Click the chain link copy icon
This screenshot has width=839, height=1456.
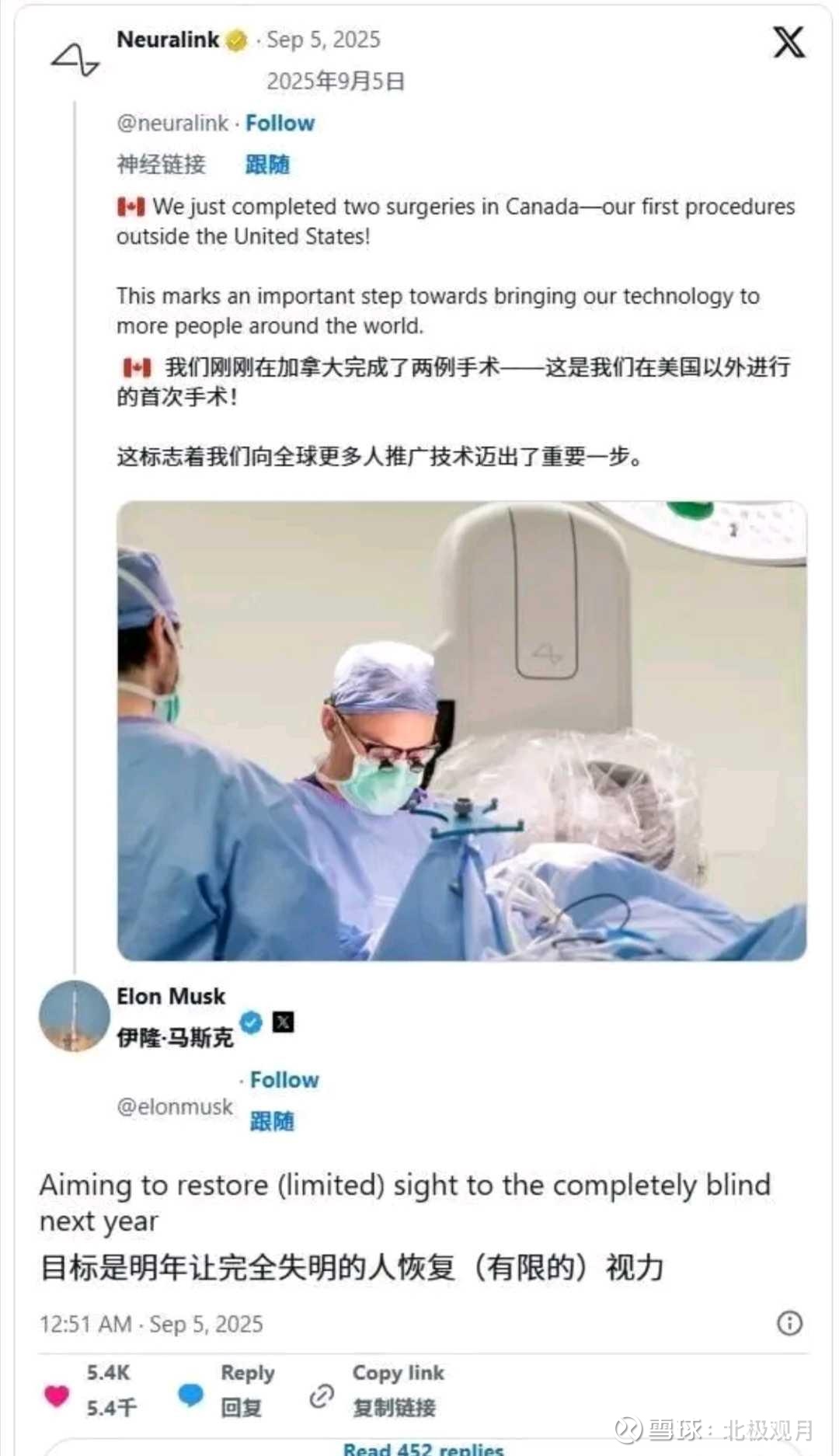click(322, 1396)
